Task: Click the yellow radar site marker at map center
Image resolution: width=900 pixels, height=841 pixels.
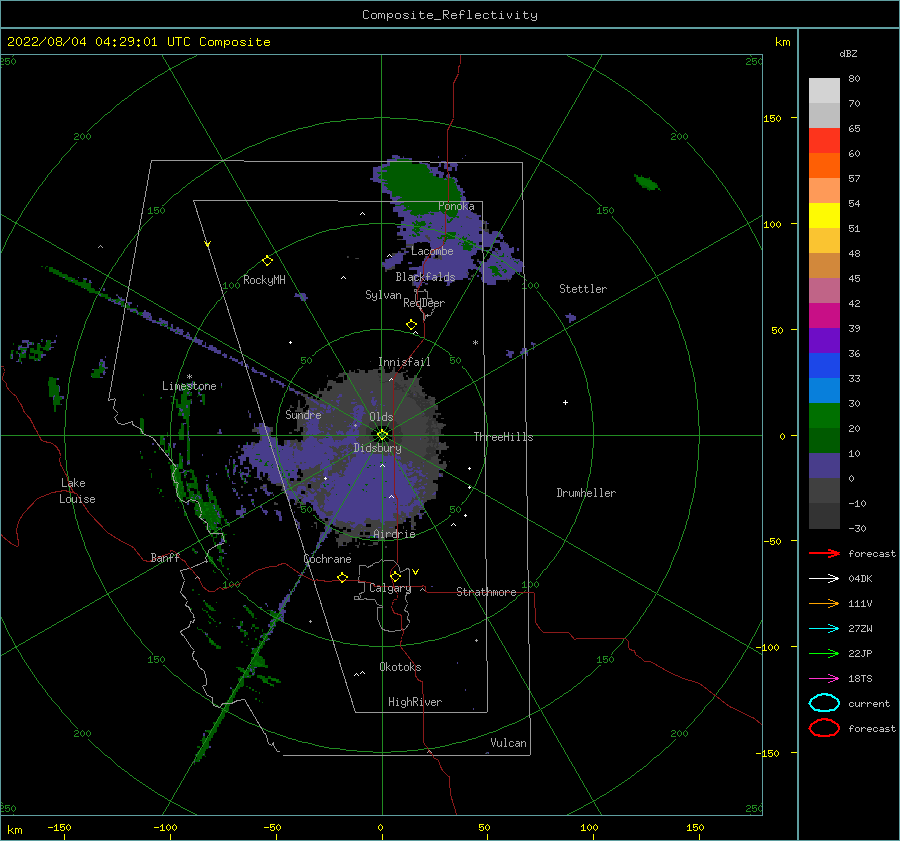Action: pos(382,435)
